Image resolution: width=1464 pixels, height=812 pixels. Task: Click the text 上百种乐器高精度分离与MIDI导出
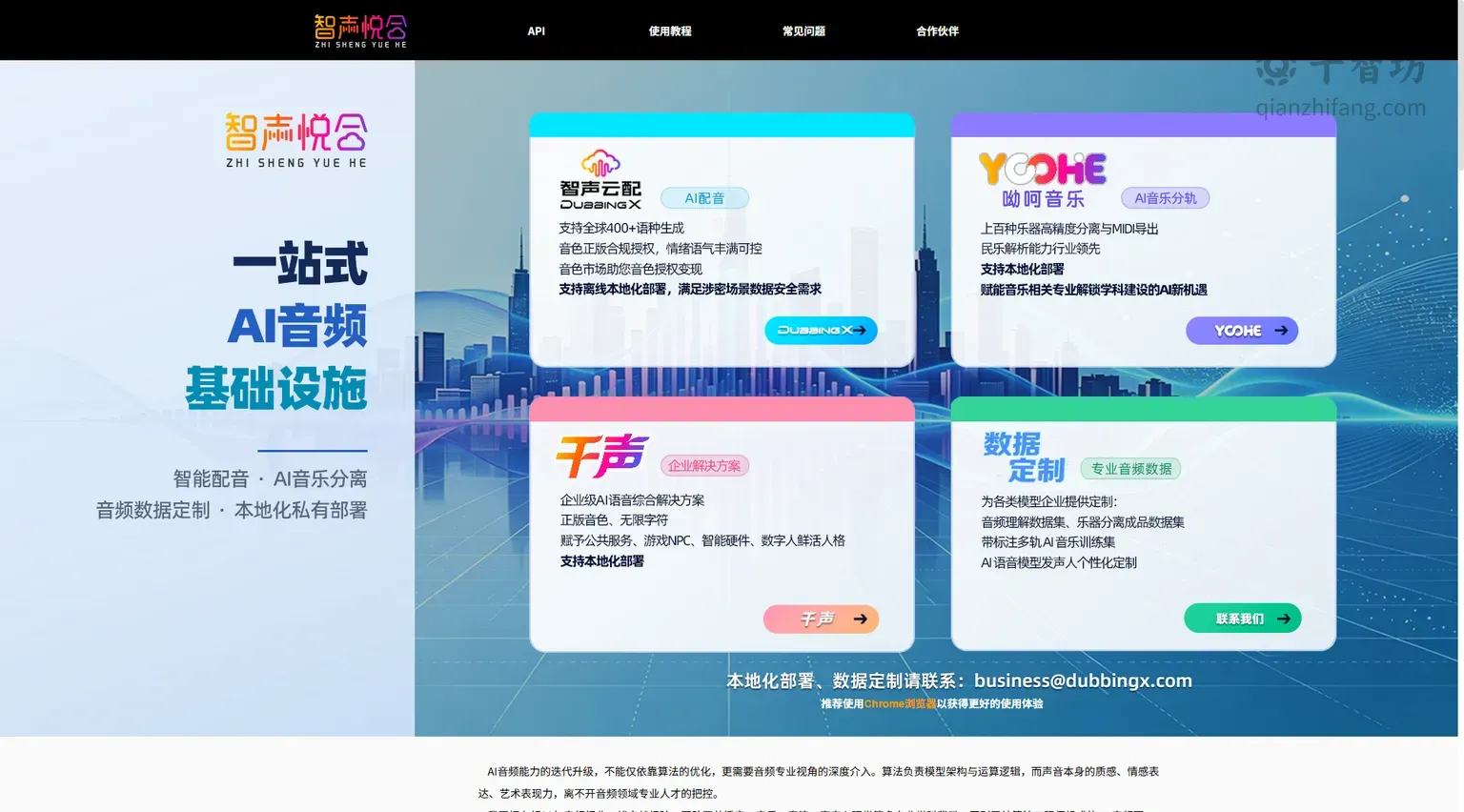(1069, 229)
